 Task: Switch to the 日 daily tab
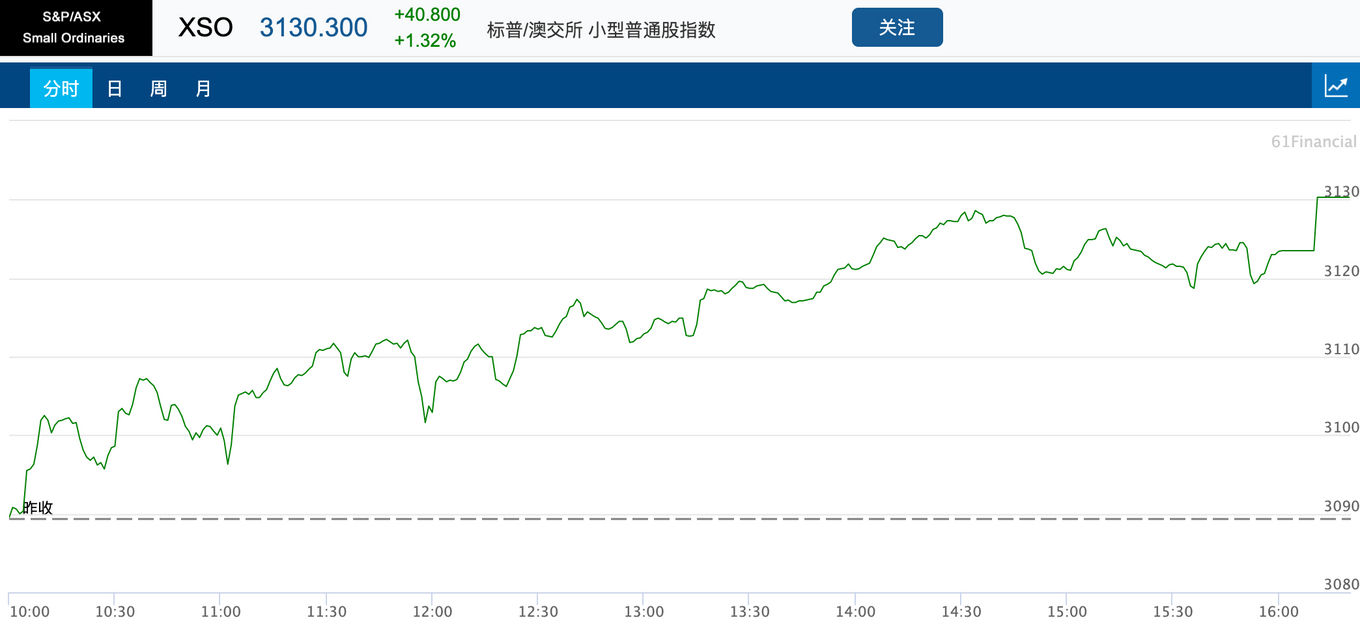click(x=115, y=88)
